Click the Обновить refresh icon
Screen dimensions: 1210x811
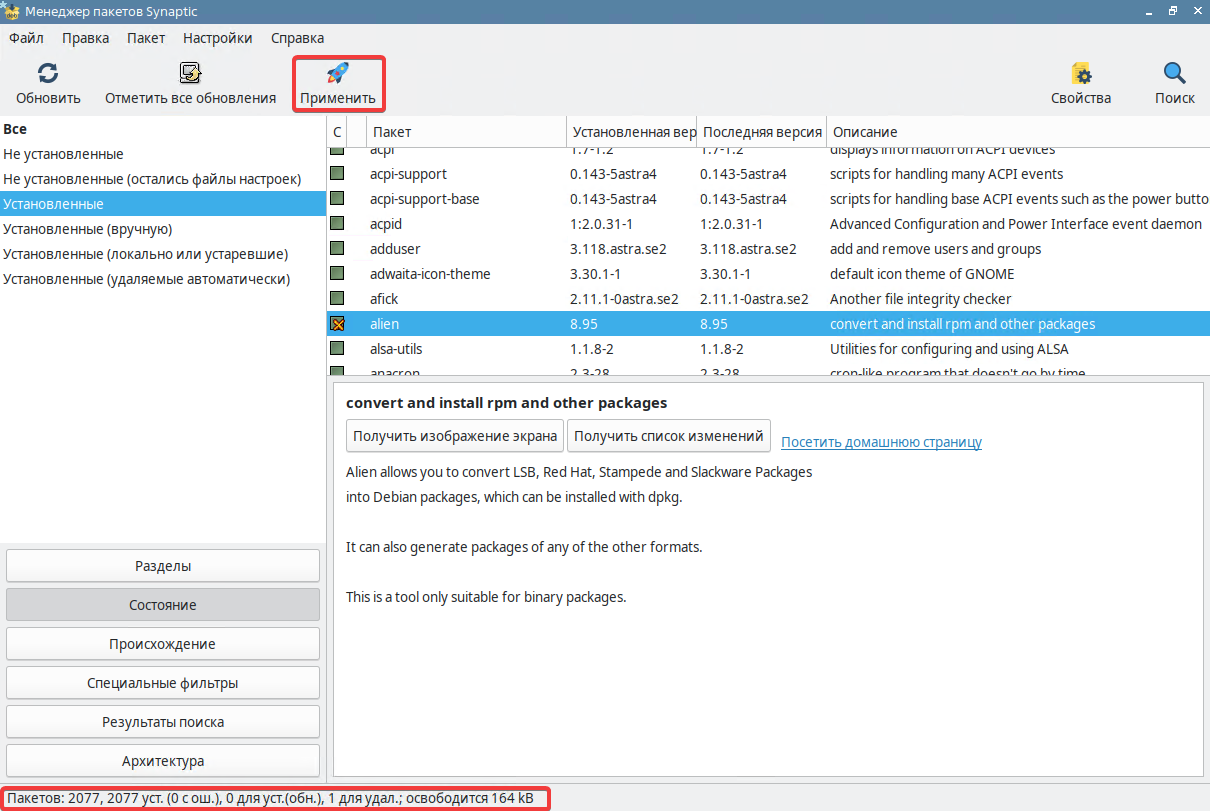(48, 73)
